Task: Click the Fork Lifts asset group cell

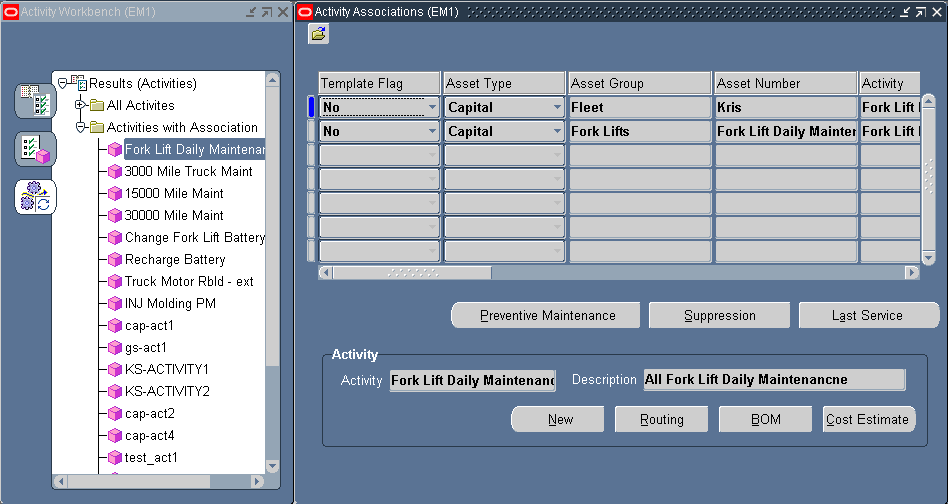Action: [640, 131]
